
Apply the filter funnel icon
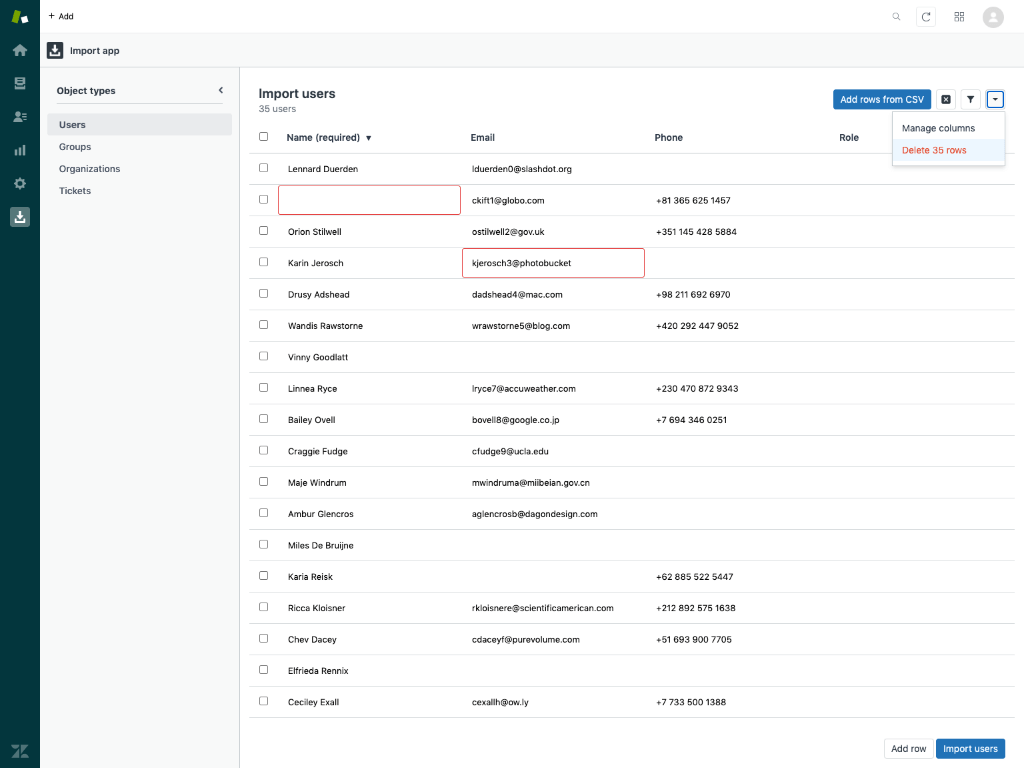[x=970, y=99]
